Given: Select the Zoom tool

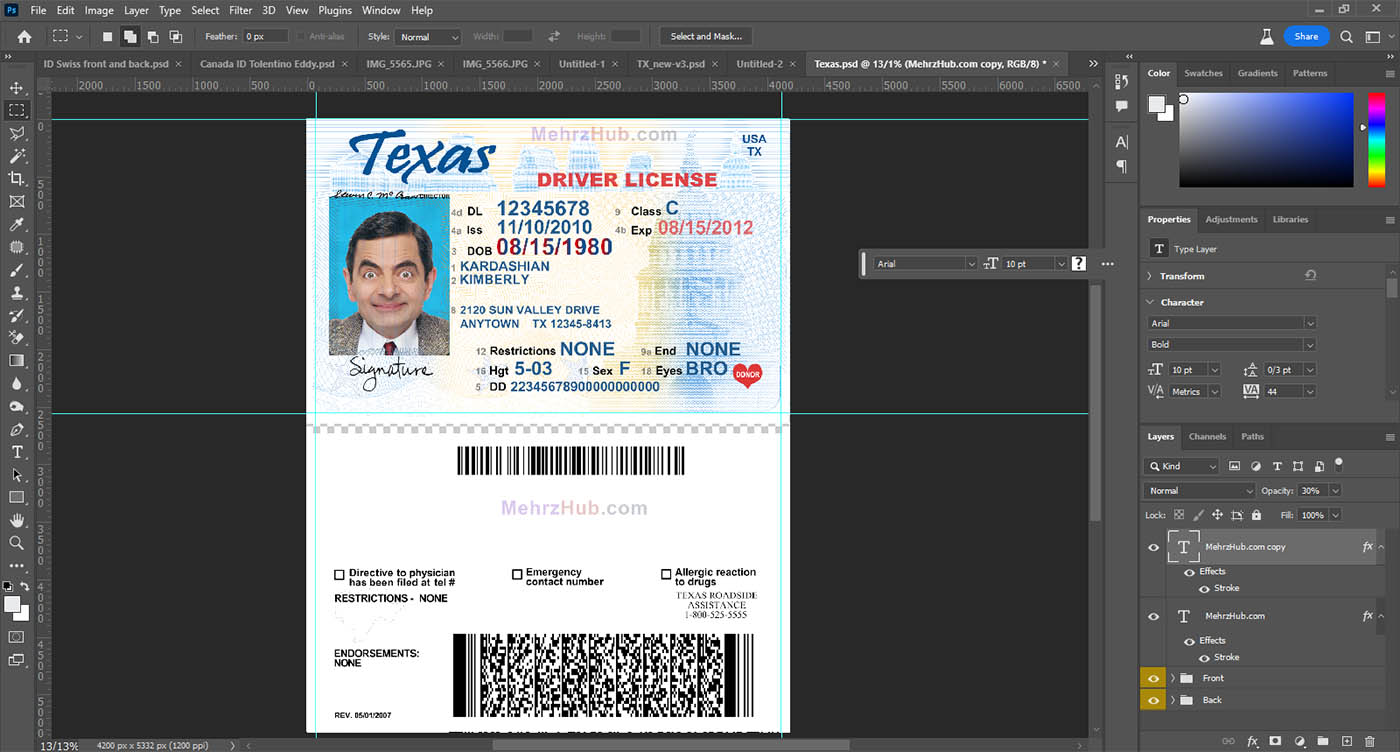Looking at the screenshot, I should pos(17,543).
